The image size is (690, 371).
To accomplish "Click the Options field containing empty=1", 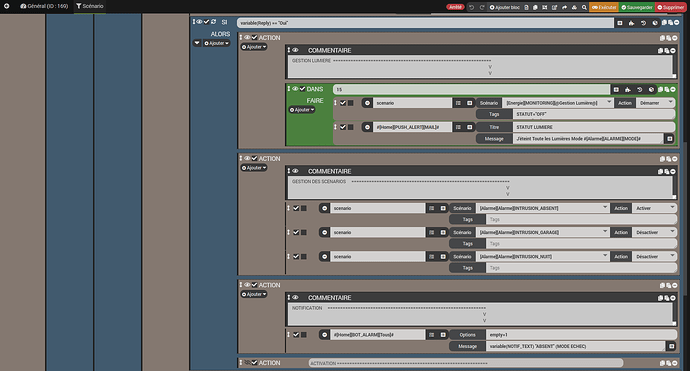I will [x=581, y=335].
